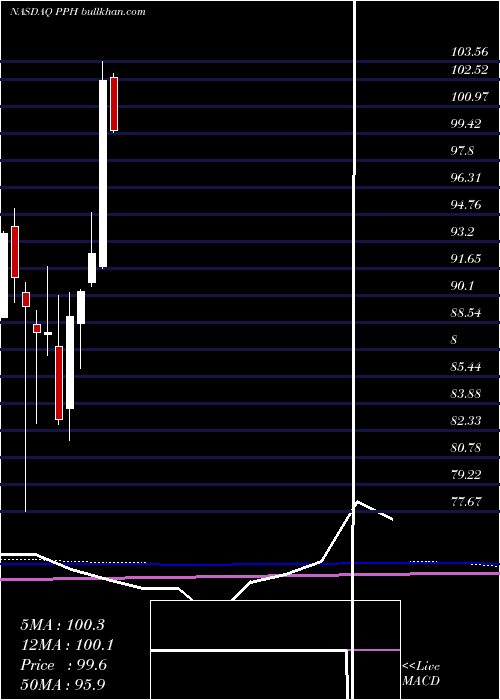Click the 93.2 price axis label
Image resolution: width=500 pixels, height=700 pixels.
[x=462, y=232]
